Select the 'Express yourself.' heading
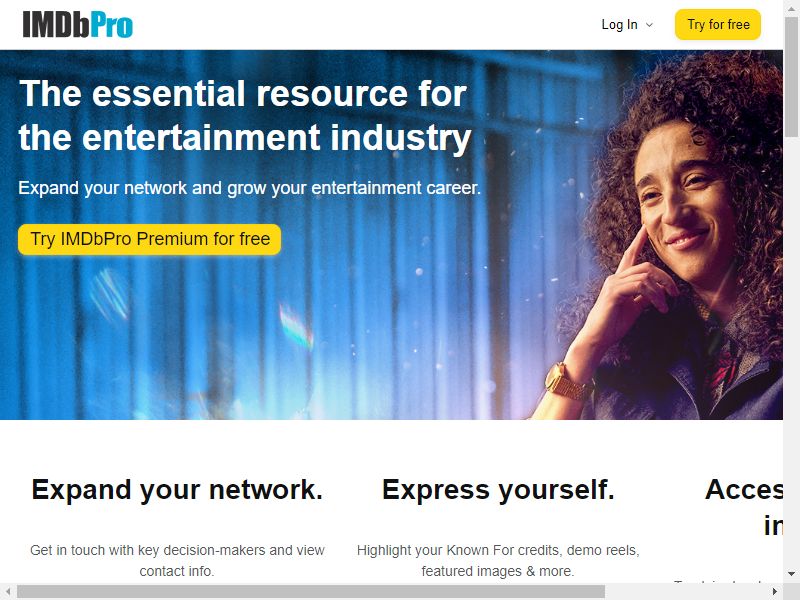 [x=498, y=490]
